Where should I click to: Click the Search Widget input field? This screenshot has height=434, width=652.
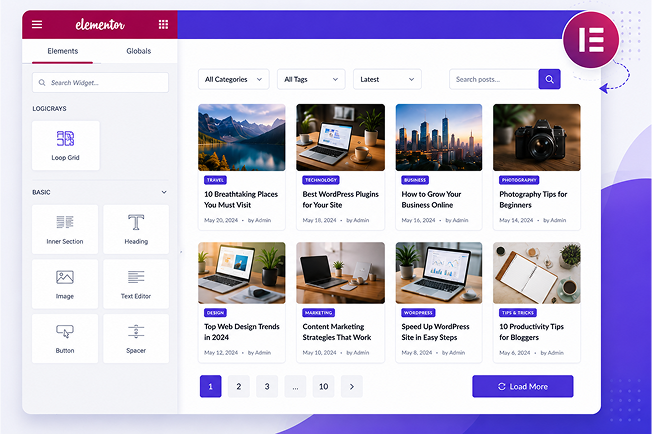[x=100, y=83]
